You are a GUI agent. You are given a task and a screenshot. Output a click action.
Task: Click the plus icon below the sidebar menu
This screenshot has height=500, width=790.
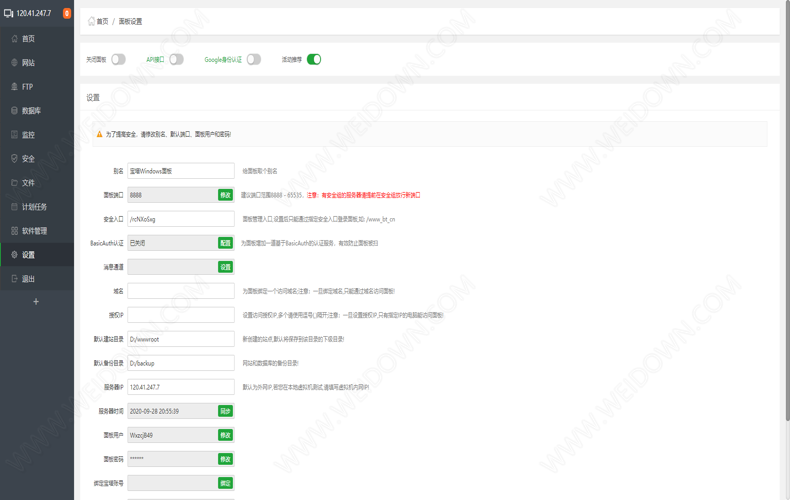36,301
